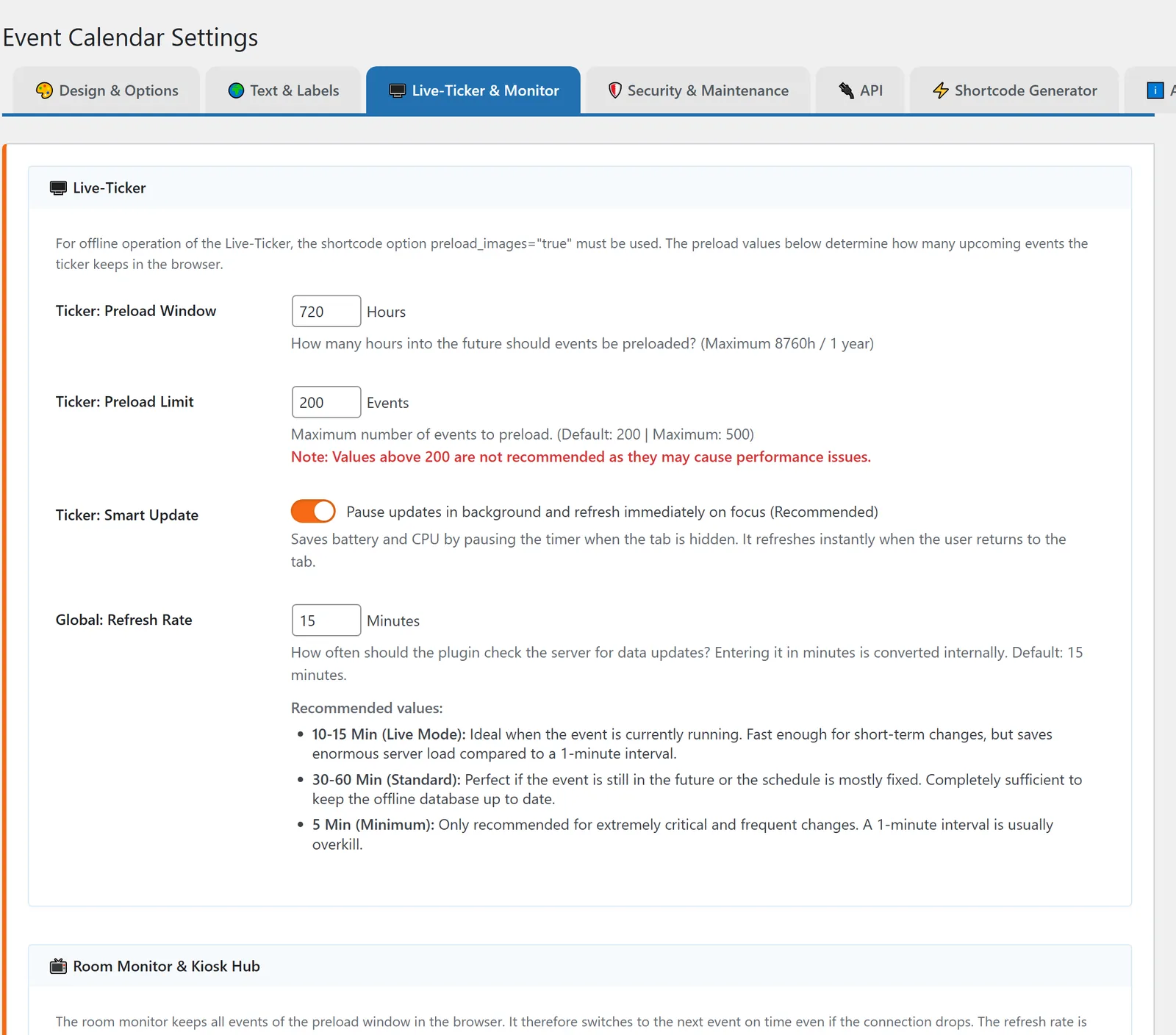Open the Design & Options tab
The height and width of the screenshot is (1035, 1176).
(x=107, y=90)
